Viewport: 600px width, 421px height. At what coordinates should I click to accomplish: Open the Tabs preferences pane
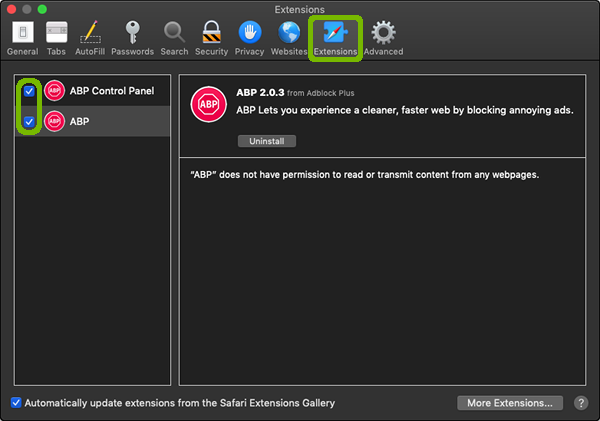coord(56,38)
